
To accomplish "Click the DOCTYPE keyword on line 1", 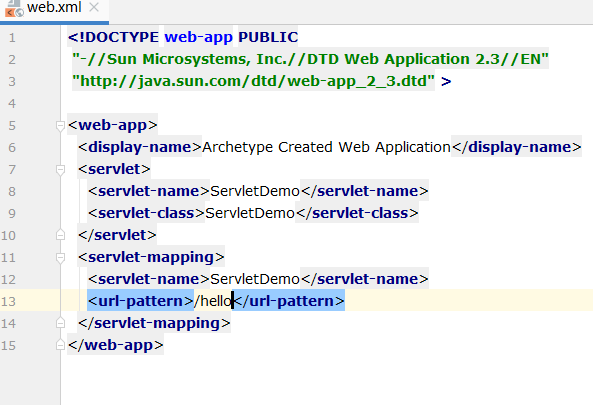I will tap(113, 37).
